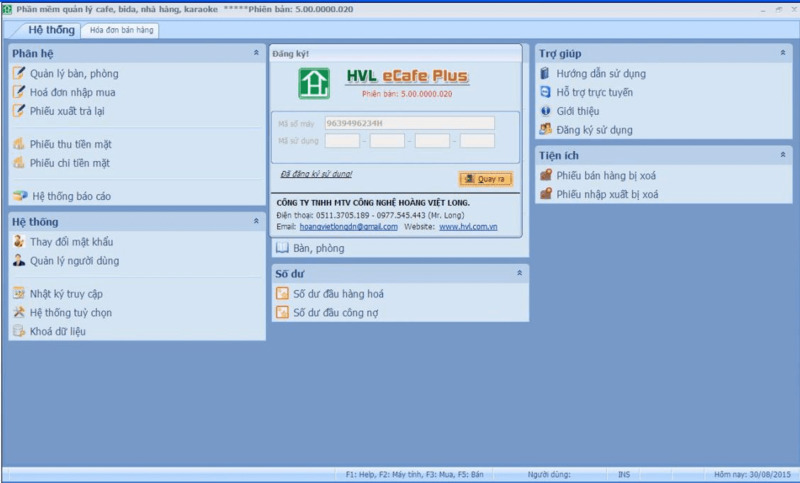
Task: Open Quản lý bàn, phòng label
Action: point(74,73)
